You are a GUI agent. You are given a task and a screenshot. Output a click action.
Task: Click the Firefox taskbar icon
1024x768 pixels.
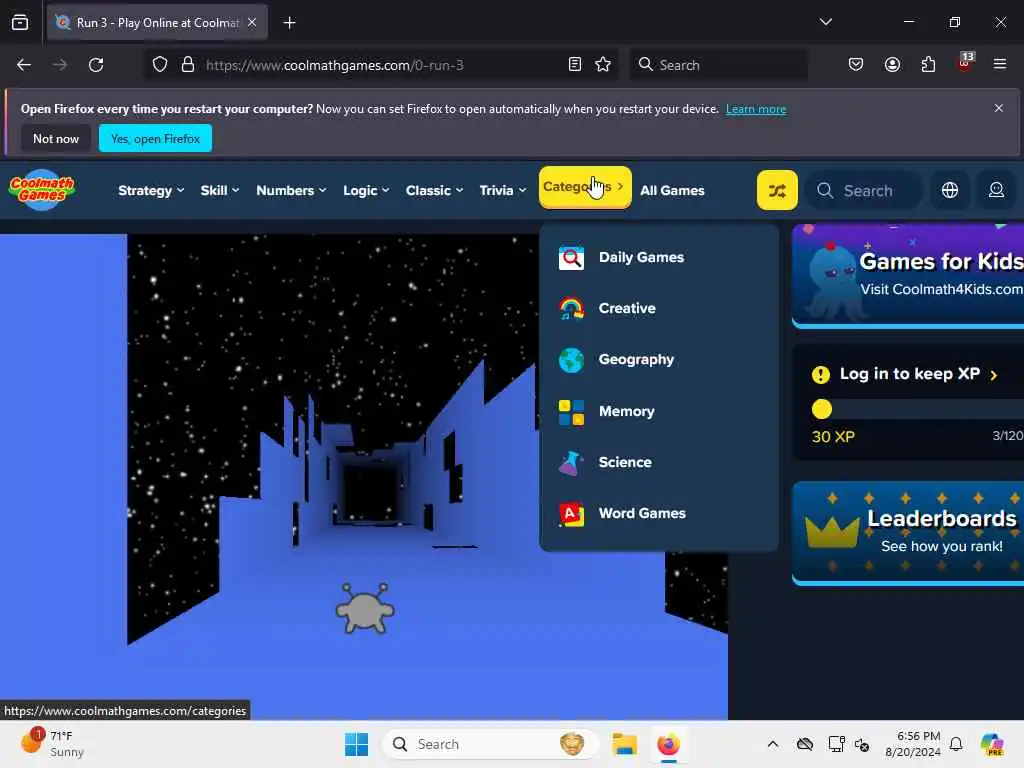pos(668,744)
